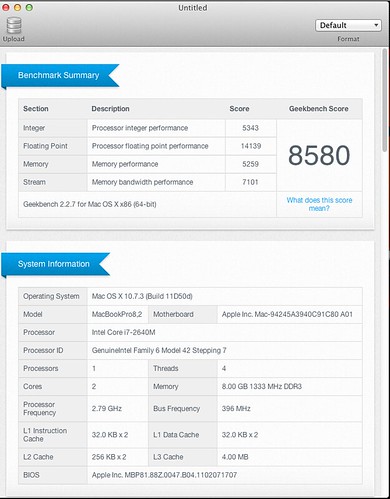
Task: Click the MacBookPro8,2 model value
Action: click(x=117, y=314)
